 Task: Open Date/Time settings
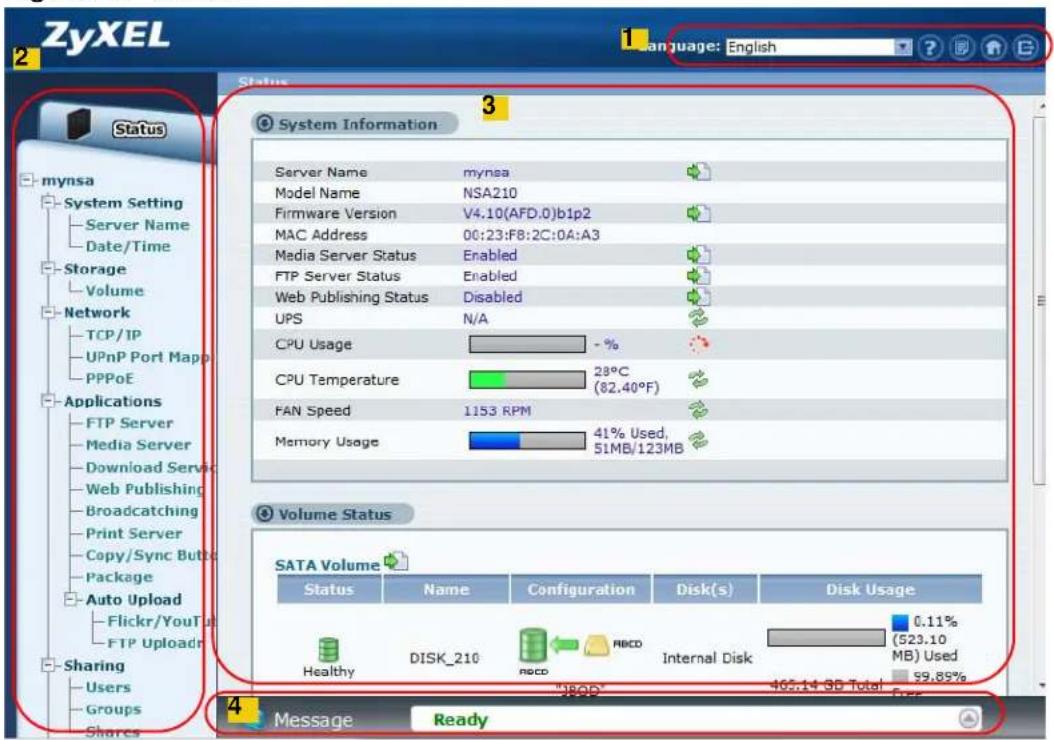coord(128,247)
